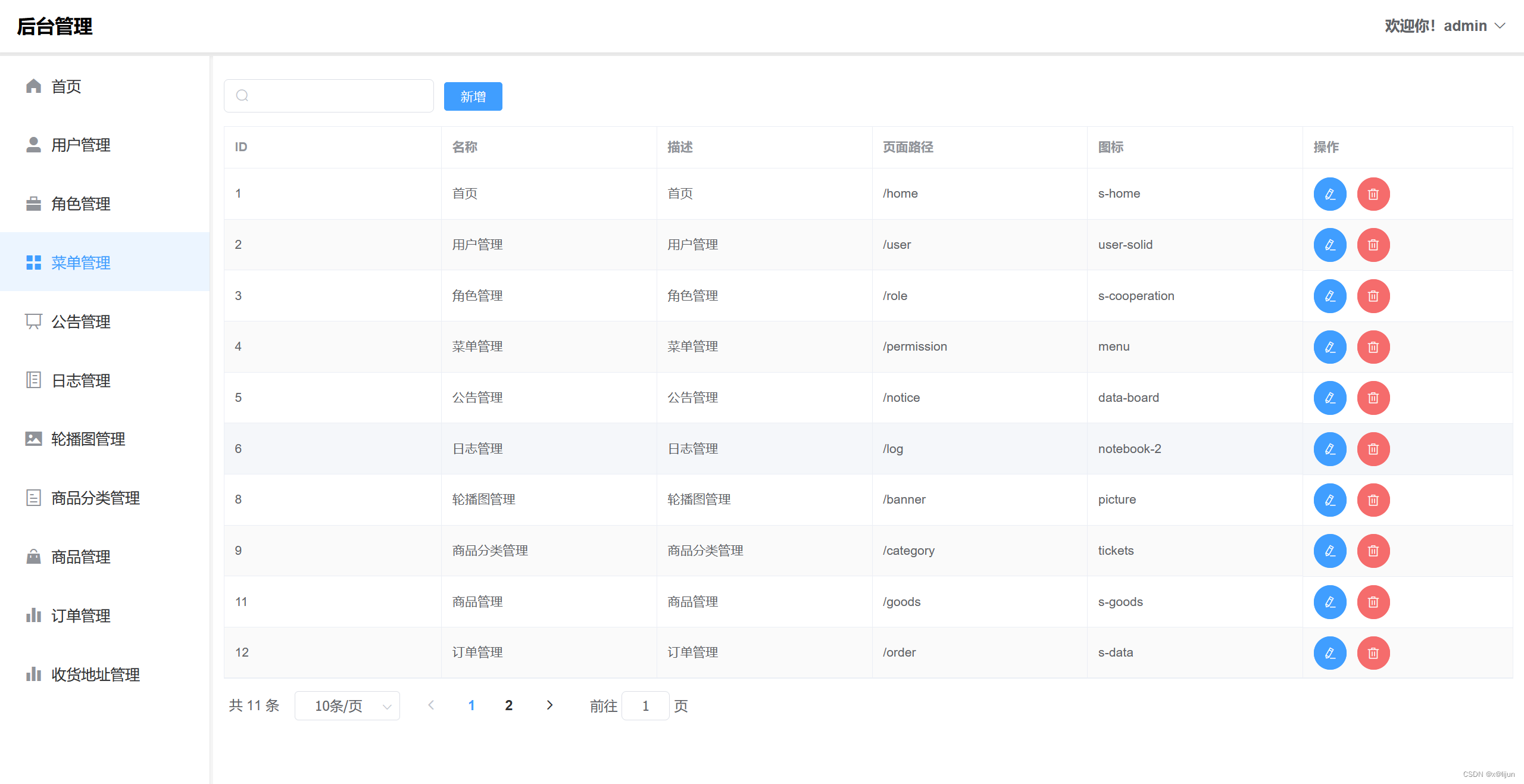Open the 10条/页 page size selector

click(347, 705)
